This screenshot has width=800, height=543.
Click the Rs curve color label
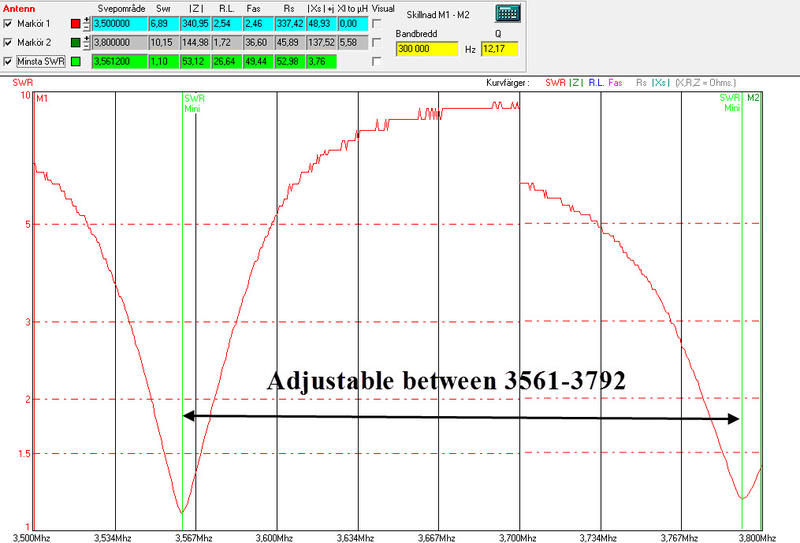point(641,83)
